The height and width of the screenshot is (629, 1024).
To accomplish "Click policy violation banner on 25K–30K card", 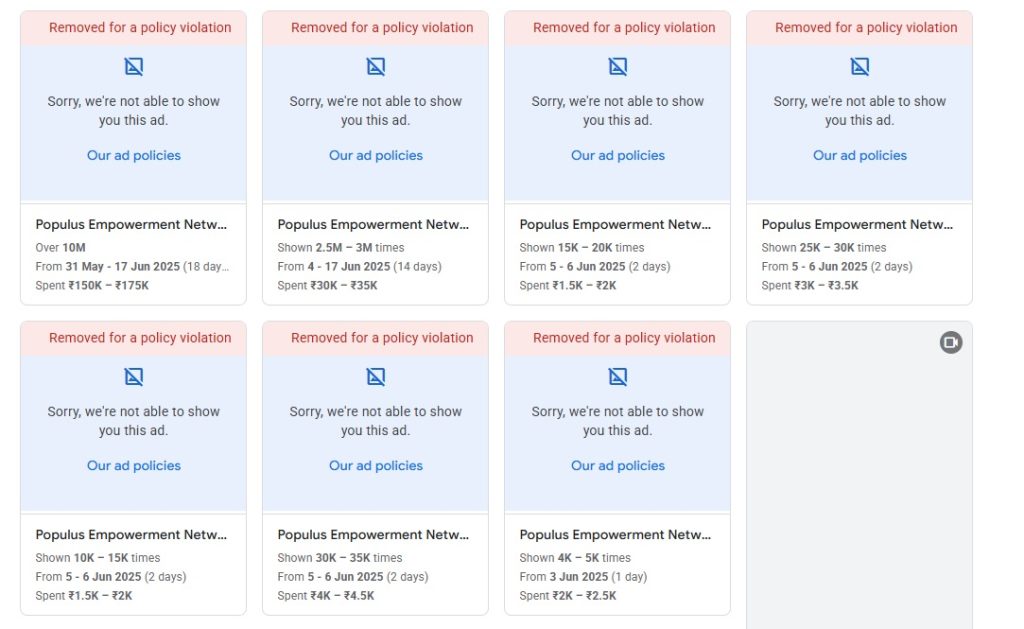I will tap(859, 28).
